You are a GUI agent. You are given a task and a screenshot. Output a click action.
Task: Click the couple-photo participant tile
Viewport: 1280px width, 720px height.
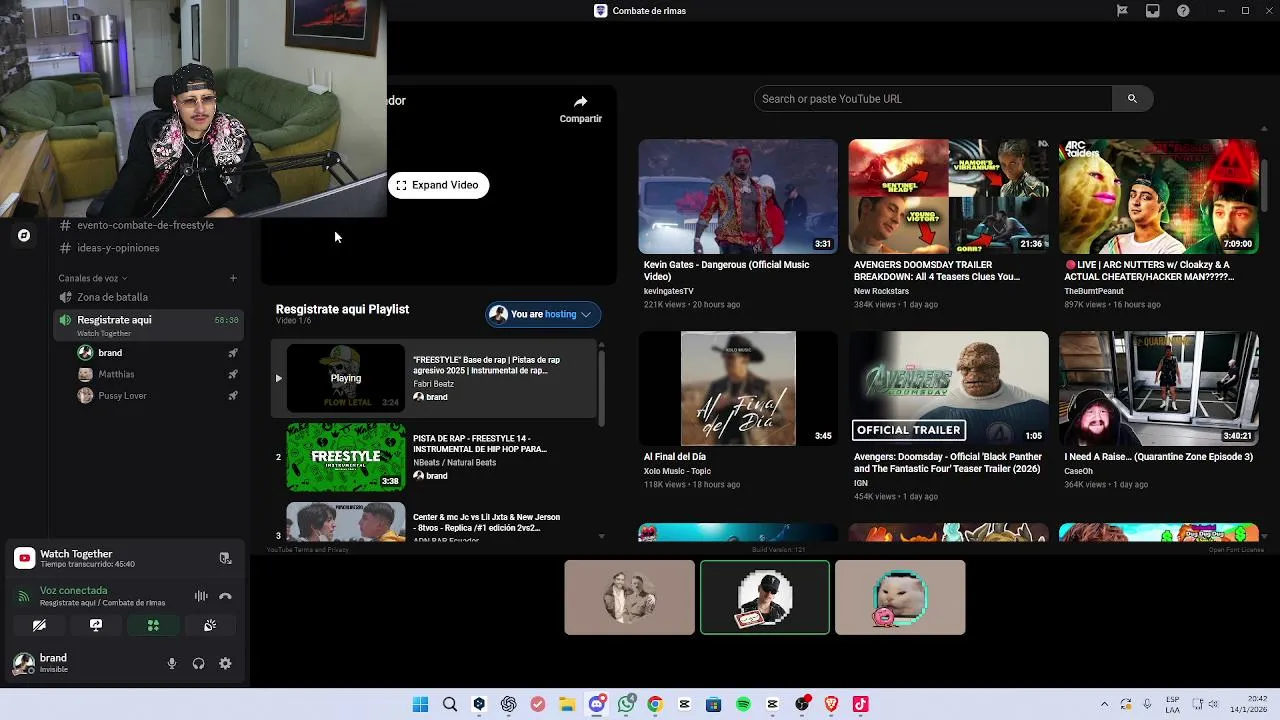629,597
